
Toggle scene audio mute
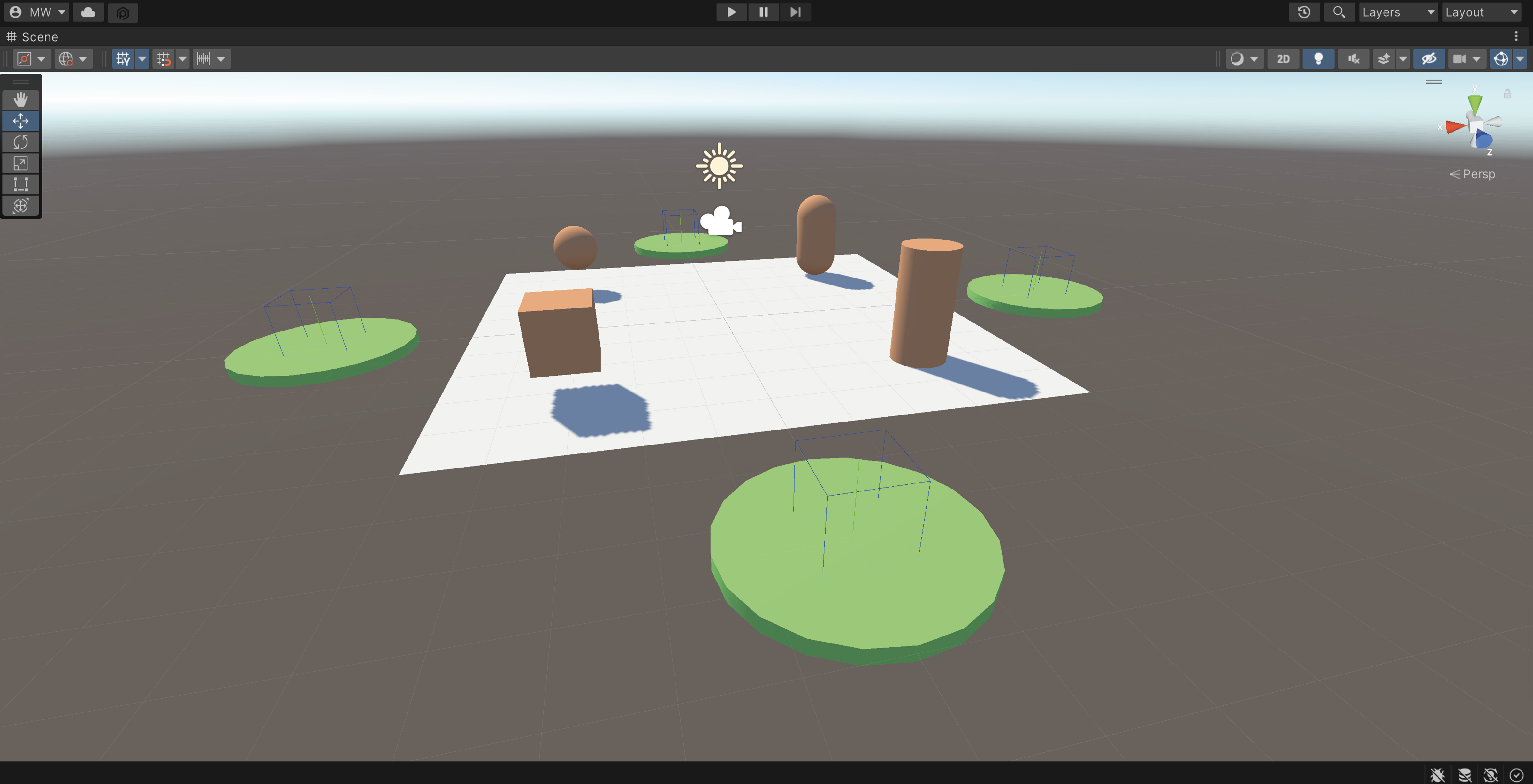[x=1353, y=59]
